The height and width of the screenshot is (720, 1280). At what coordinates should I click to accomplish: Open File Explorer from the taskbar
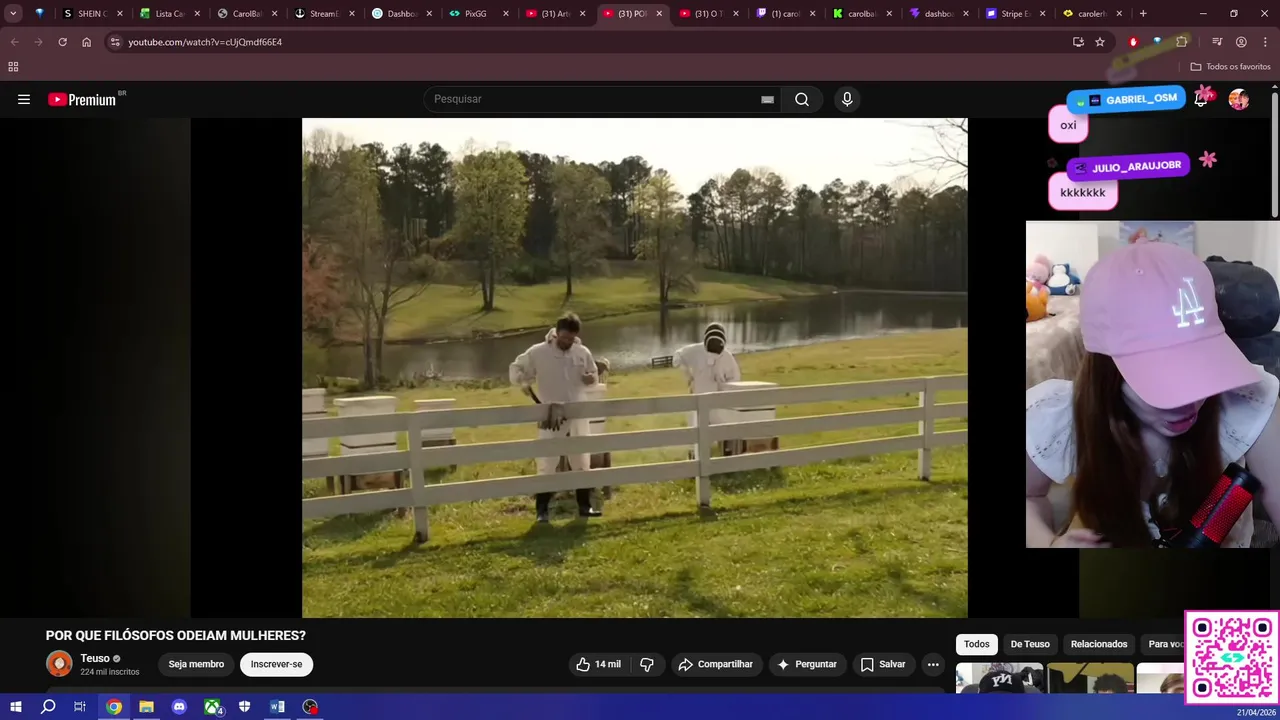[146, 707]
